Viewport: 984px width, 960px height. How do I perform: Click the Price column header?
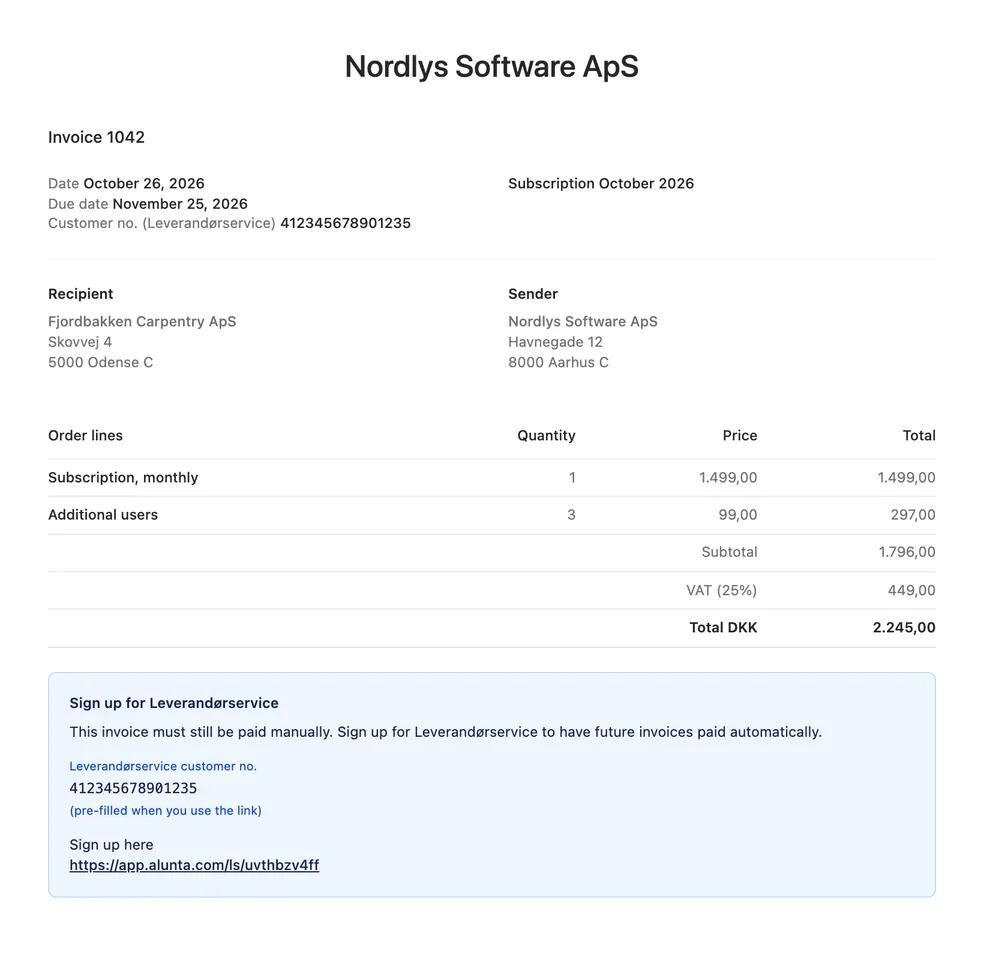point(739,435)
